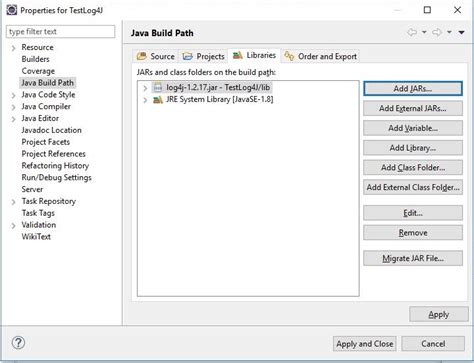The image size is (474, 363).
Task: Open forward history dropdown arrow
Action: click(449, 32)
